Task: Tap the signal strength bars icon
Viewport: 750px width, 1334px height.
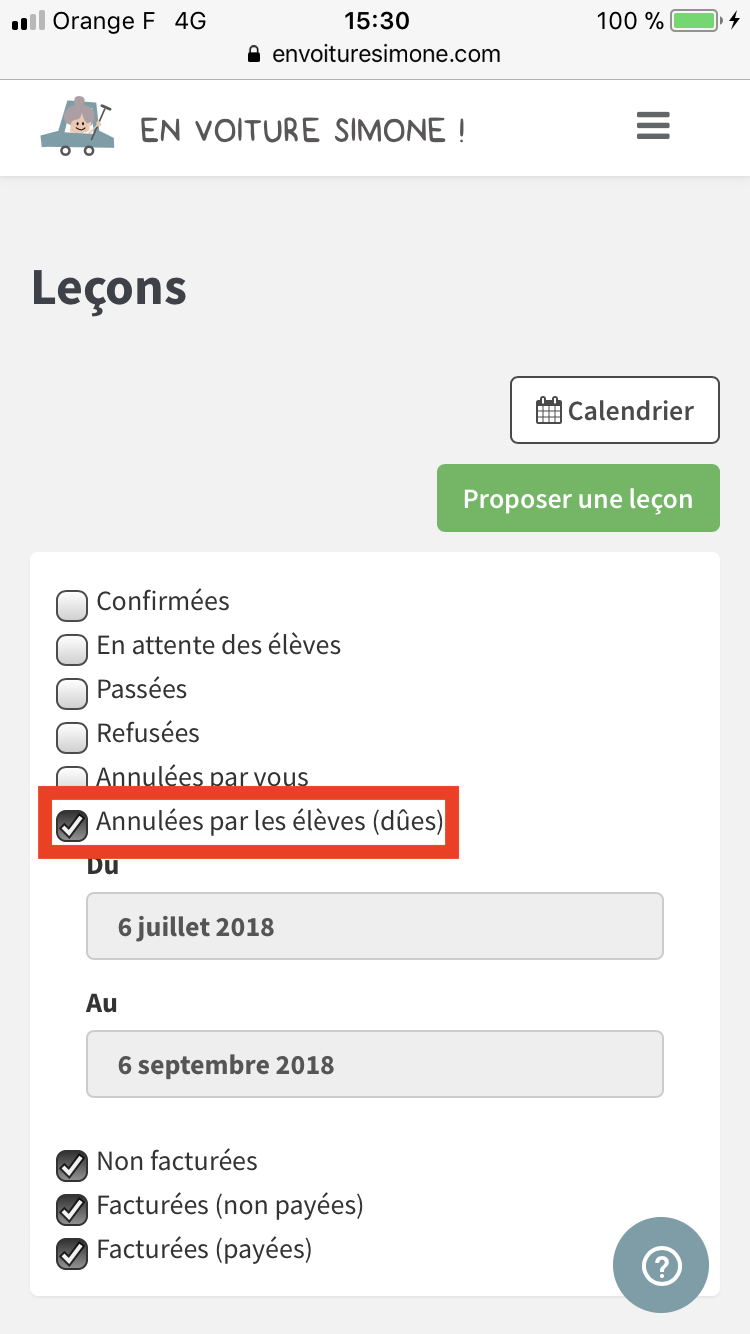Action: [x=28, y=21]
